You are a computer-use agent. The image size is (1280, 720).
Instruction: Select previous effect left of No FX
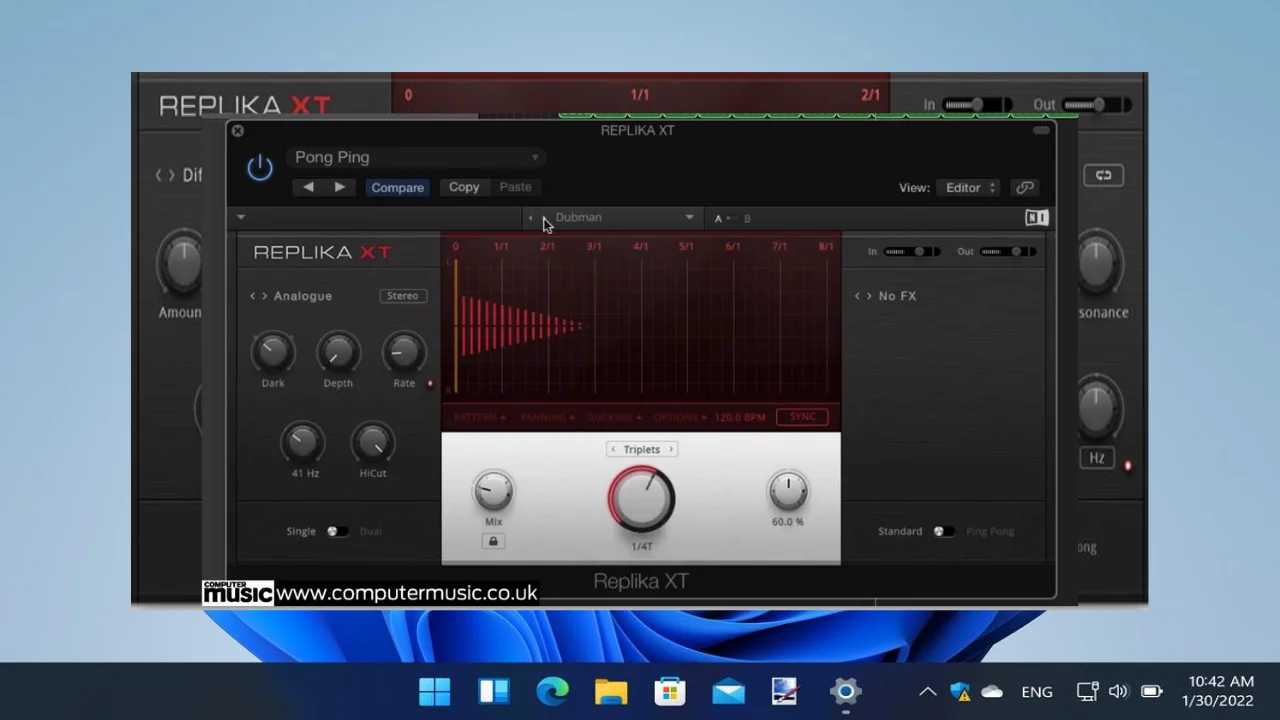point(857,296)
